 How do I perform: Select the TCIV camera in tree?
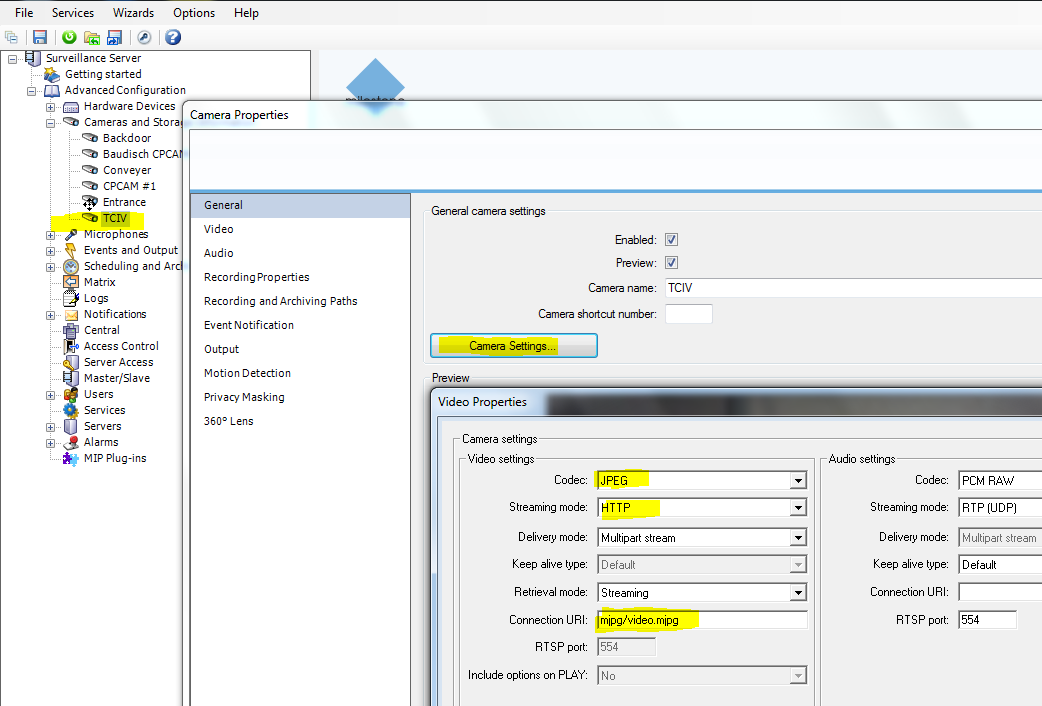click(x=116, y=218)
